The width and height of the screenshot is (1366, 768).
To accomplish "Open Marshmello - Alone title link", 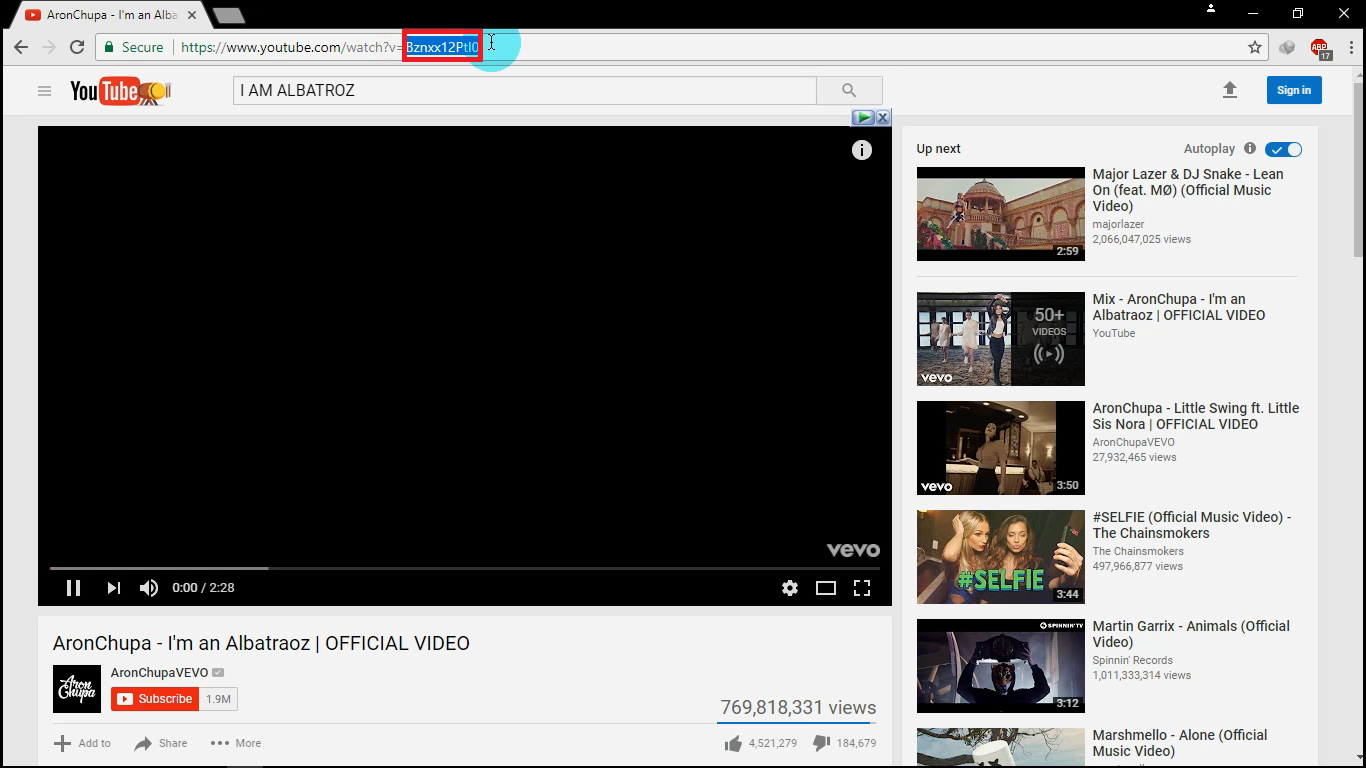I will (1180, 743).
